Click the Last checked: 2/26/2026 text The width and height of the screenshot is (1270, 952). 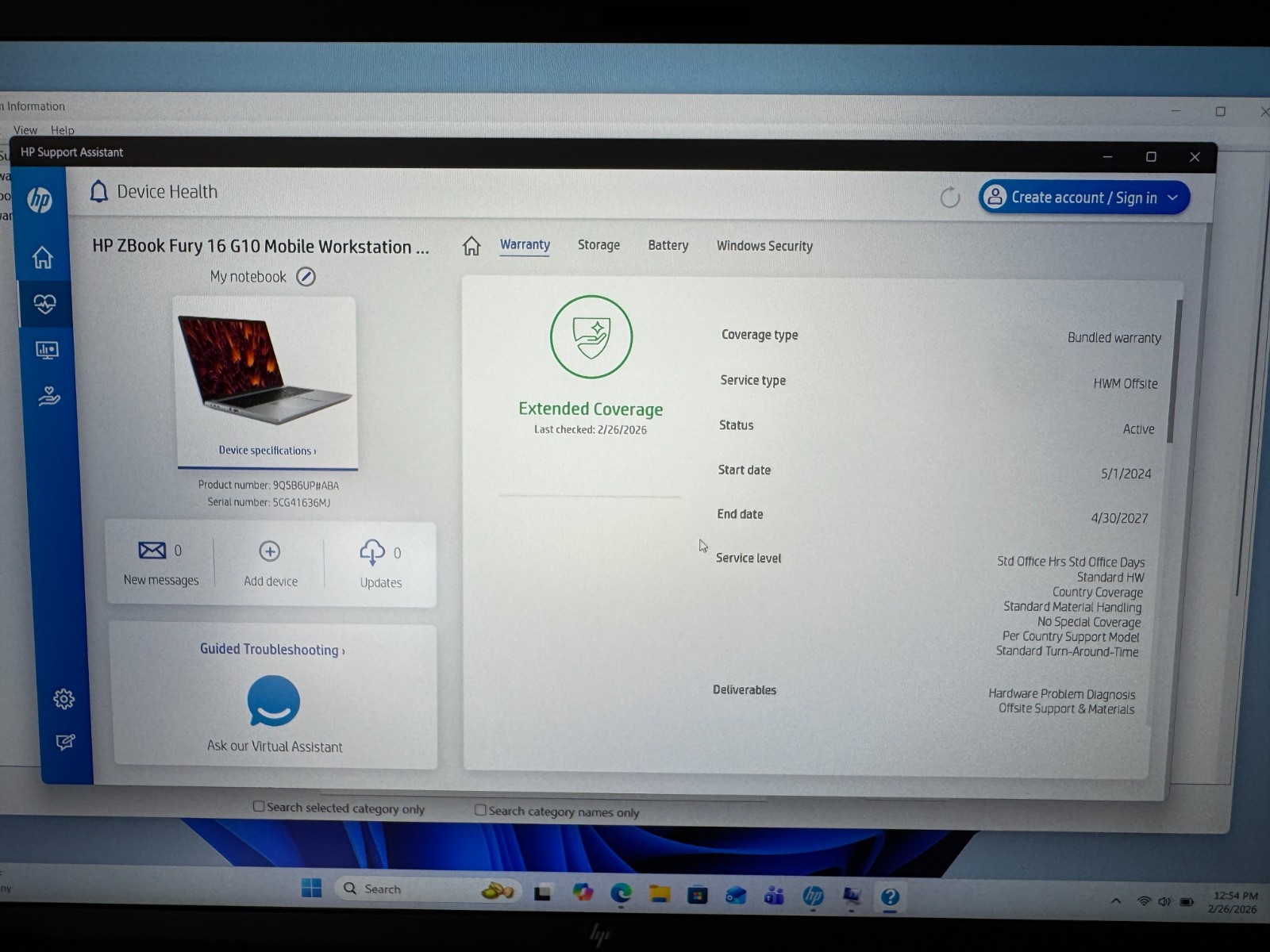coord(591,429)
